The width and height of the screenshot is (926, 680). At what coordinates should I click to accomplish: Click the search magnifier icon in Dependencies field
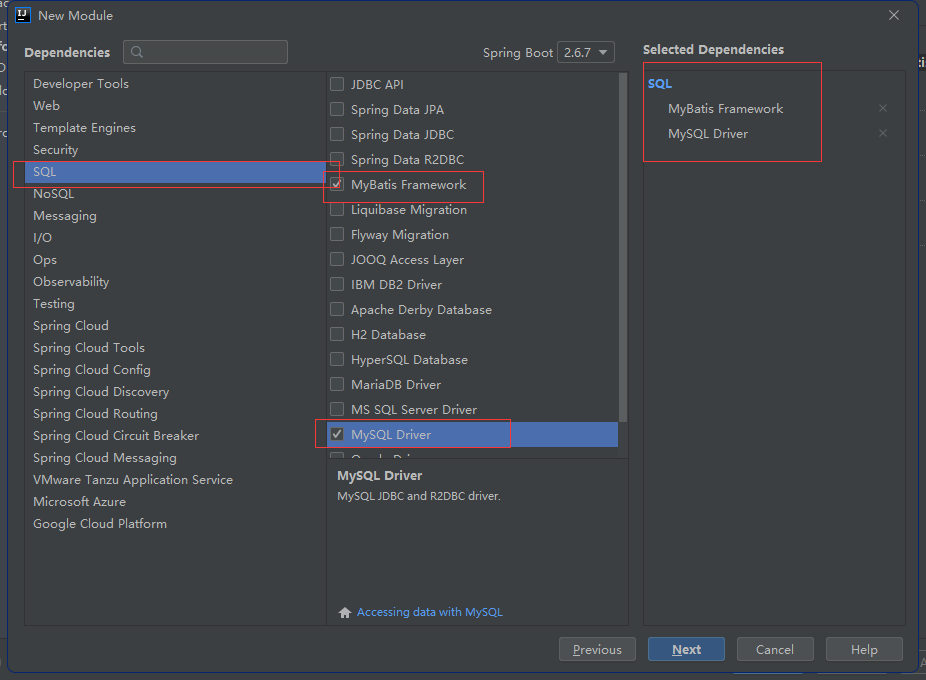(137, 52)
